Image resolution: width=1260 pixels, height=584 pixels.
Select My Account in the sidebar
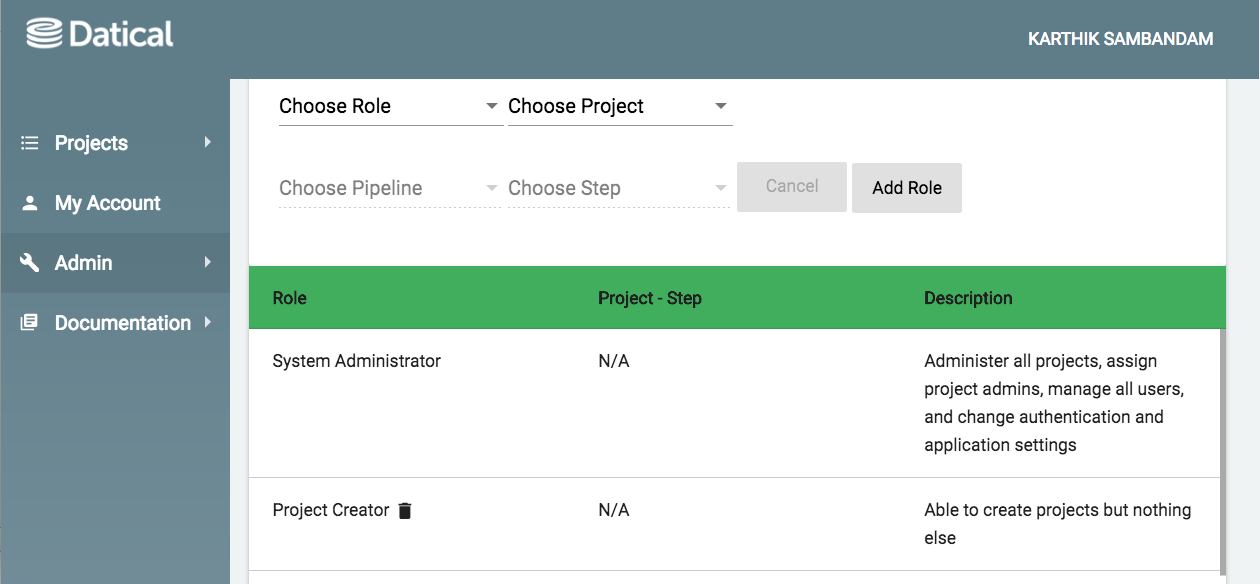(x=108, y=203)
